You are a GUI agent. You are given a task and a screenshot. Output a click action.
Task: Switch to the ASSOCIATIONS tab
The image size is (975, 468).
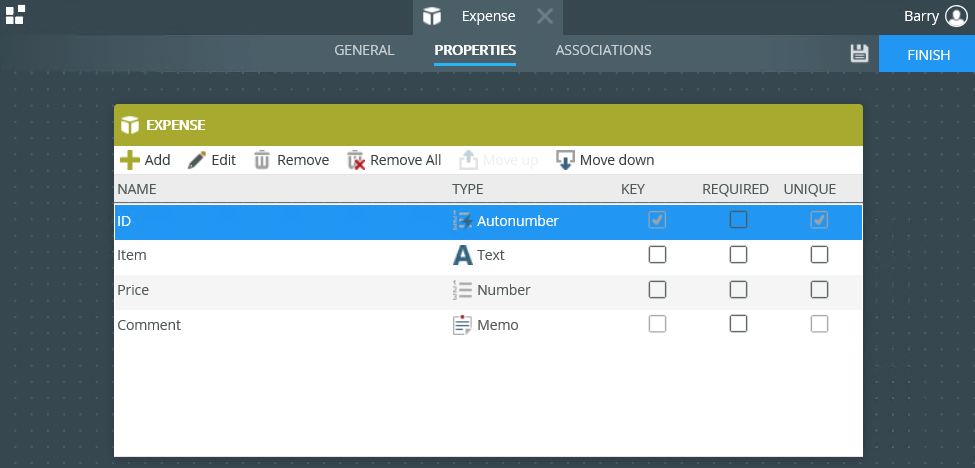tap(603, 50)
